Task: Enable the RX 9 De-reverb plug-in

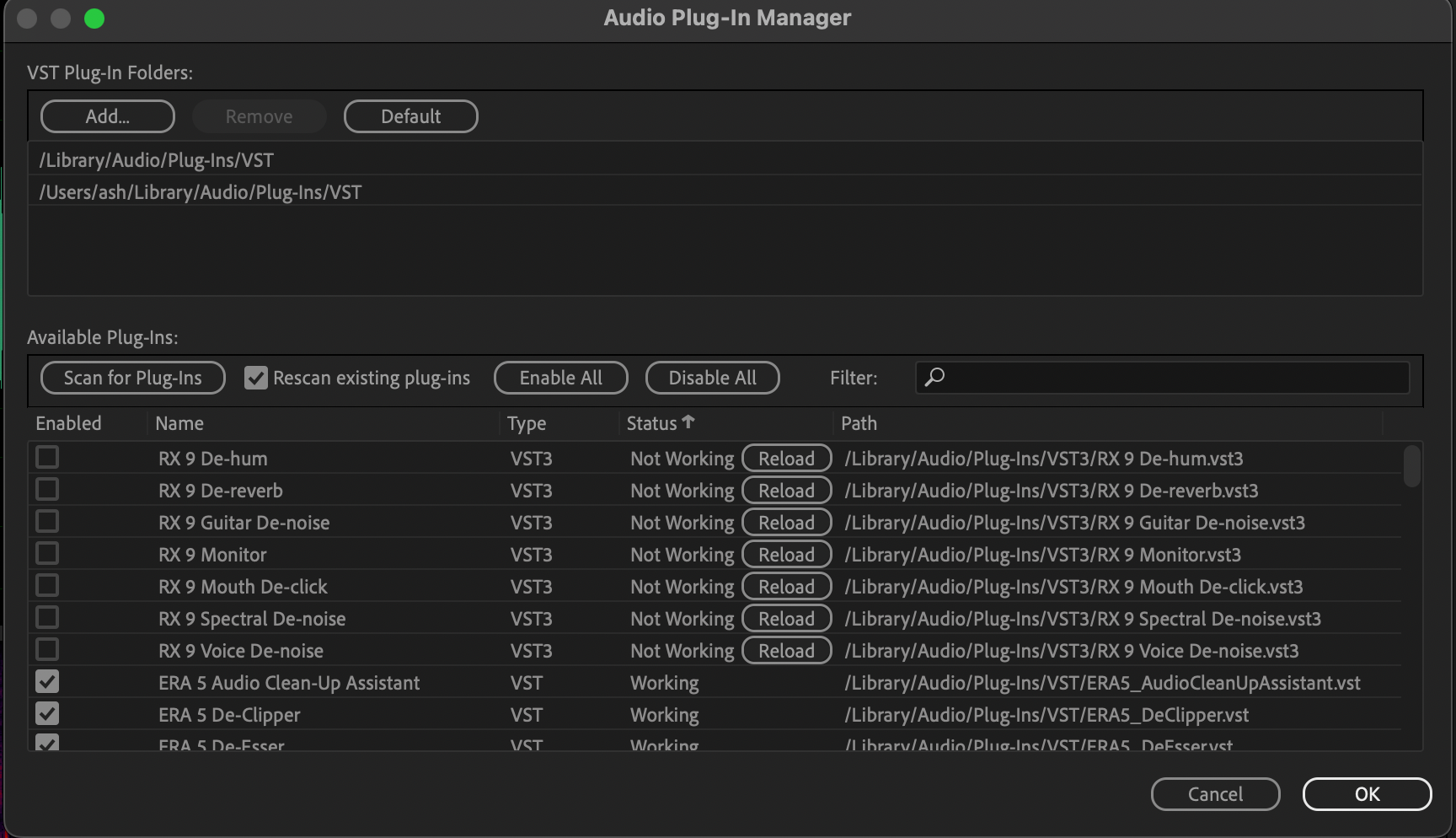Action: (x=47, y=489)
